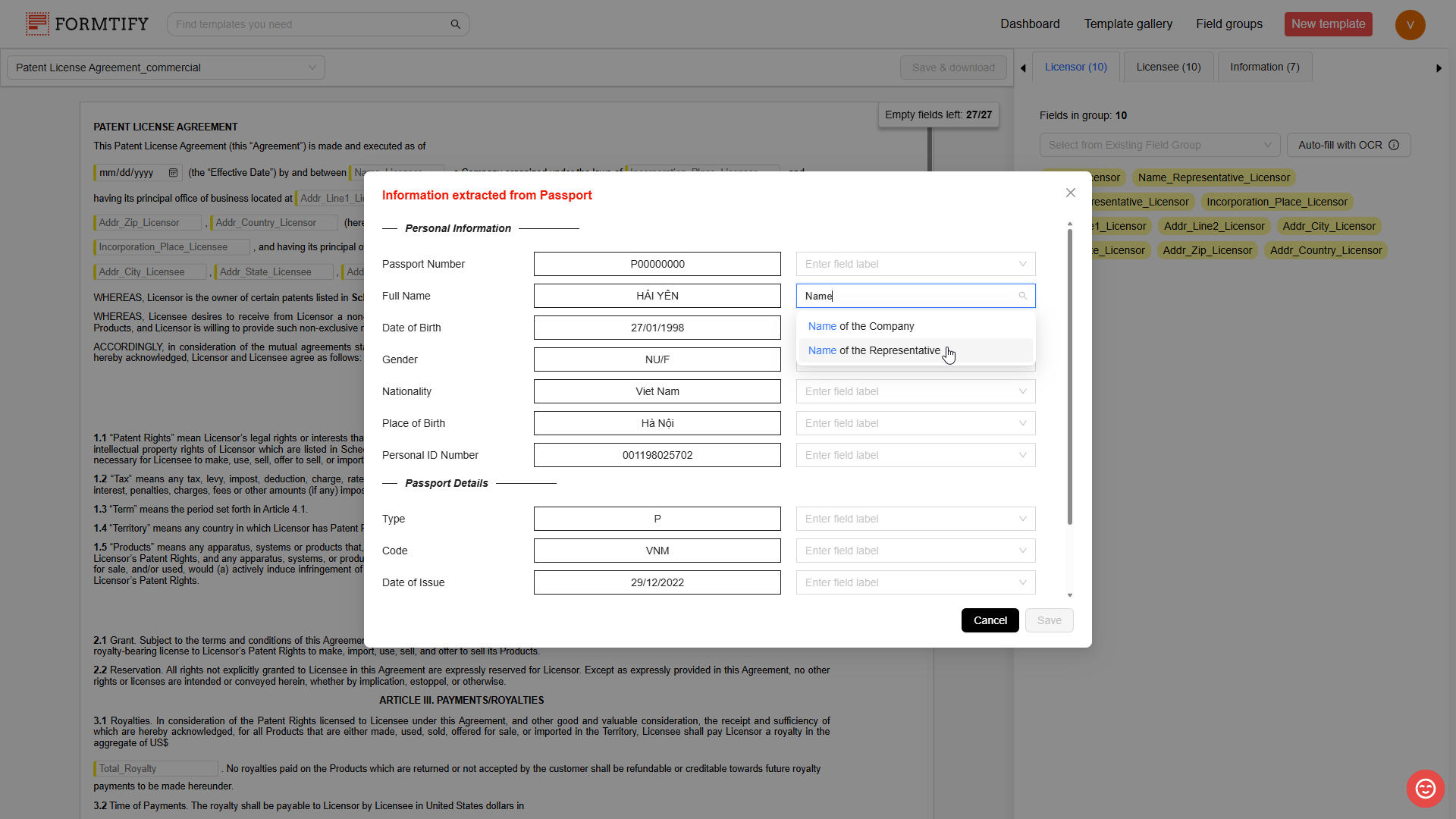This screenshot has width=1456, height=819.
Task: Click the OCR info icon
Action: (1394, 145)
